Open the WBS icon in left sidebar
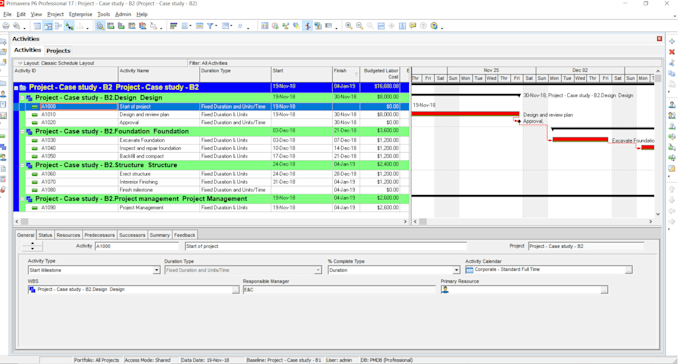The width and height of the screenshot is (680, 364). coord(3,147)
